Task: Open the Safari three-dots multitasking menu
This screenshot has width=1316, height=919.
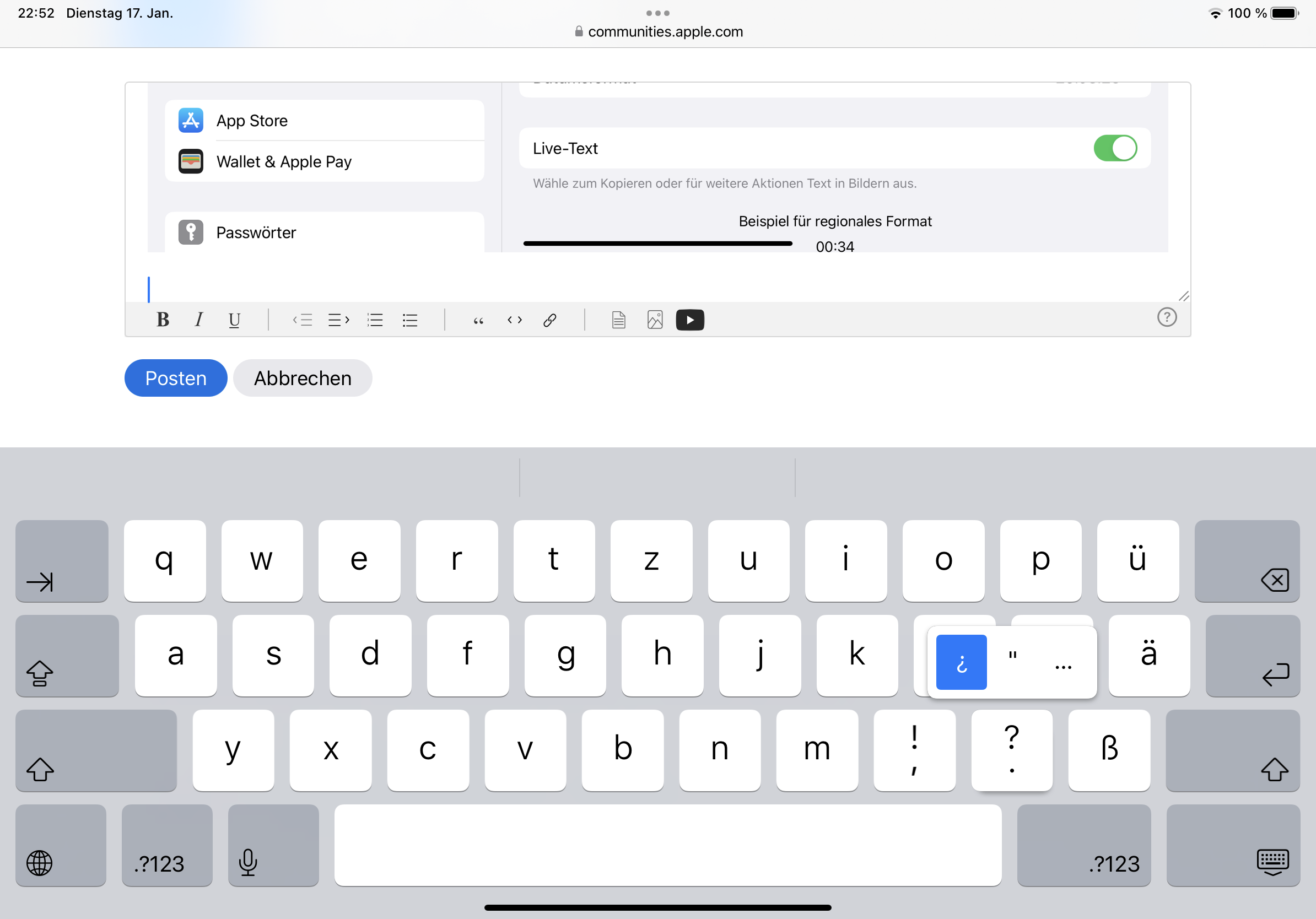Action: [x=657, y=13]
